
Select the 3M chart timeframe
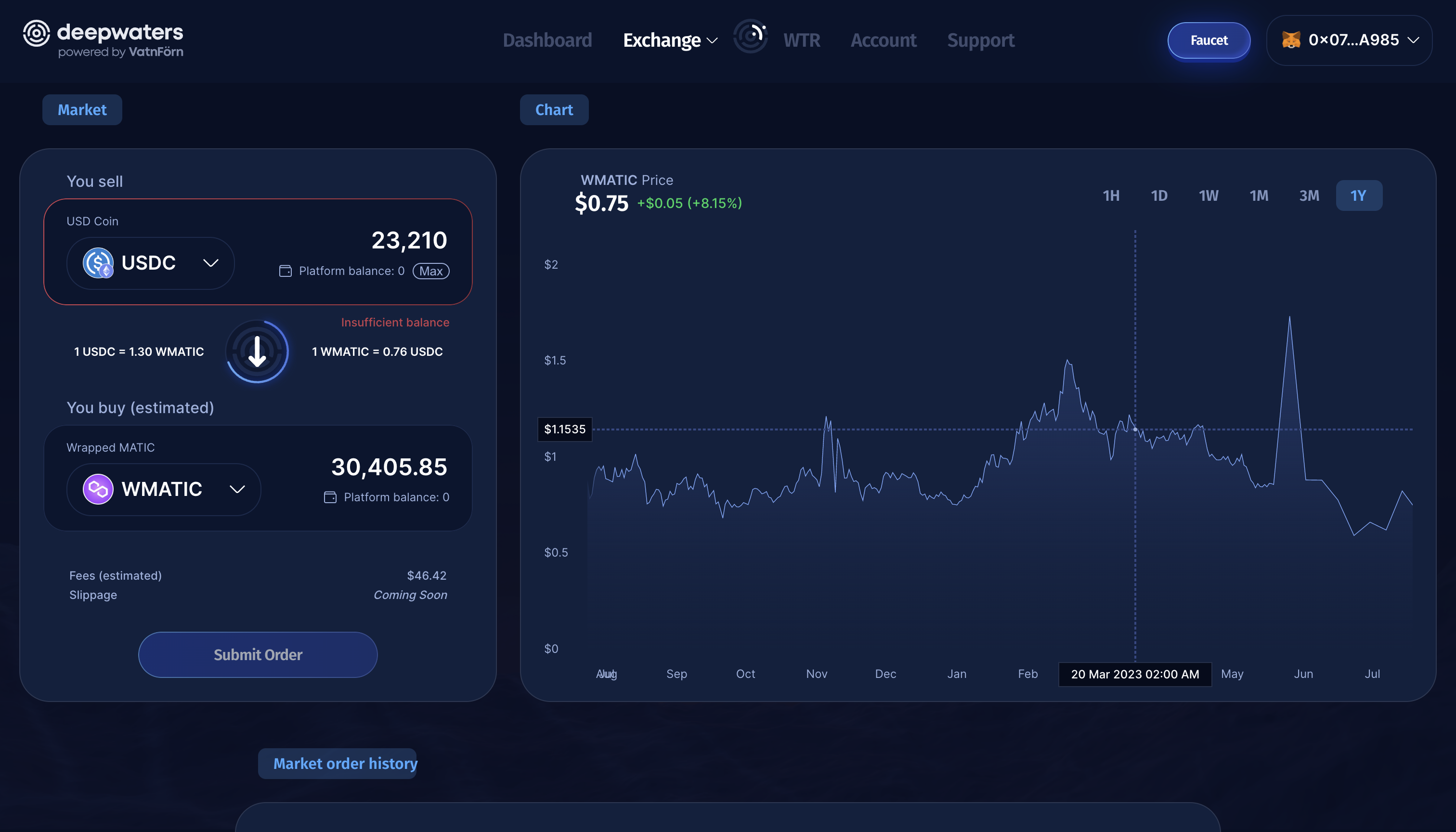[x=1309, y=195]
